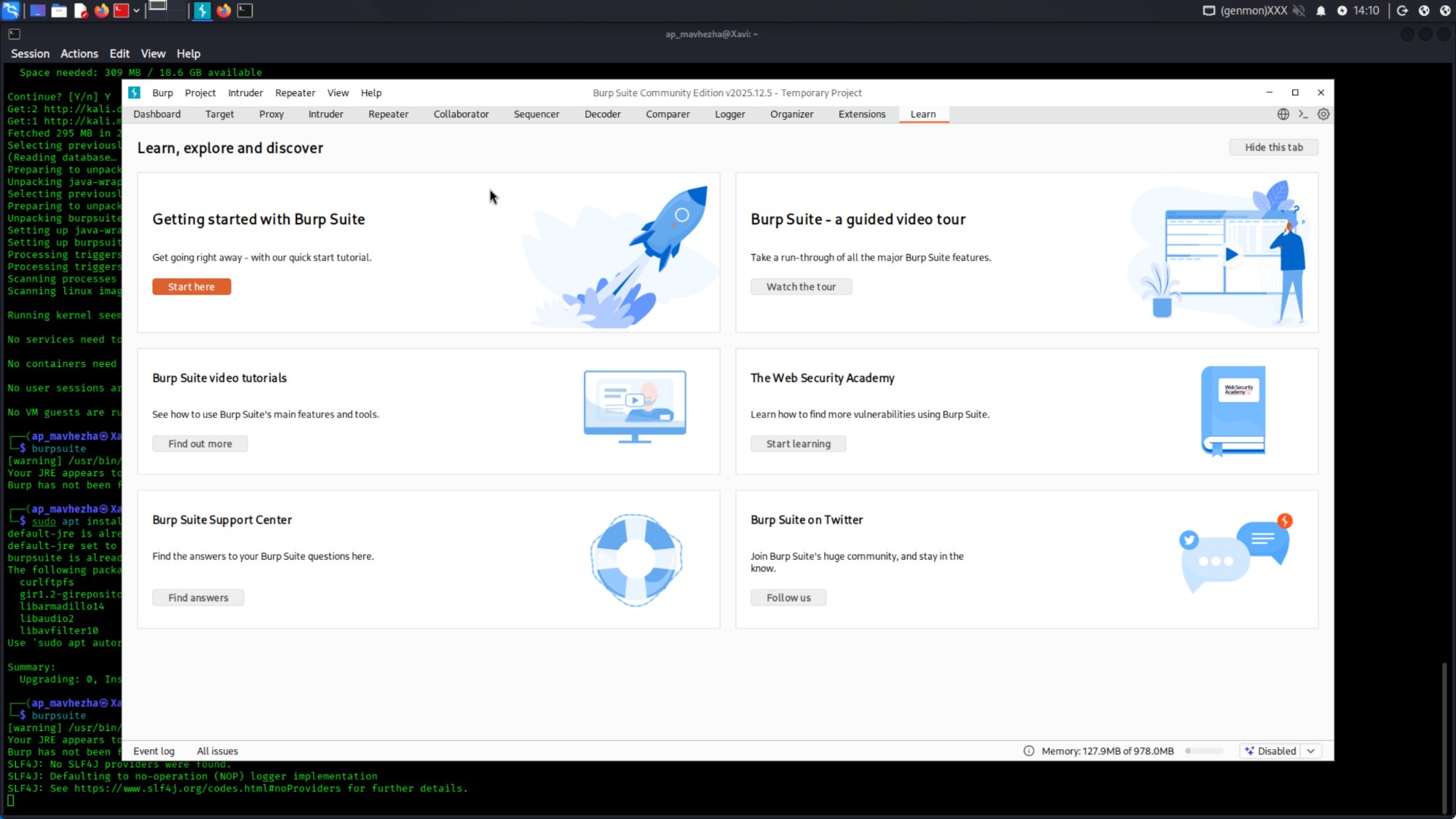The height and width of the screenshot is (819, 1456).
Task: Click the log out icon in top panel
Action: click(1402, 10)
